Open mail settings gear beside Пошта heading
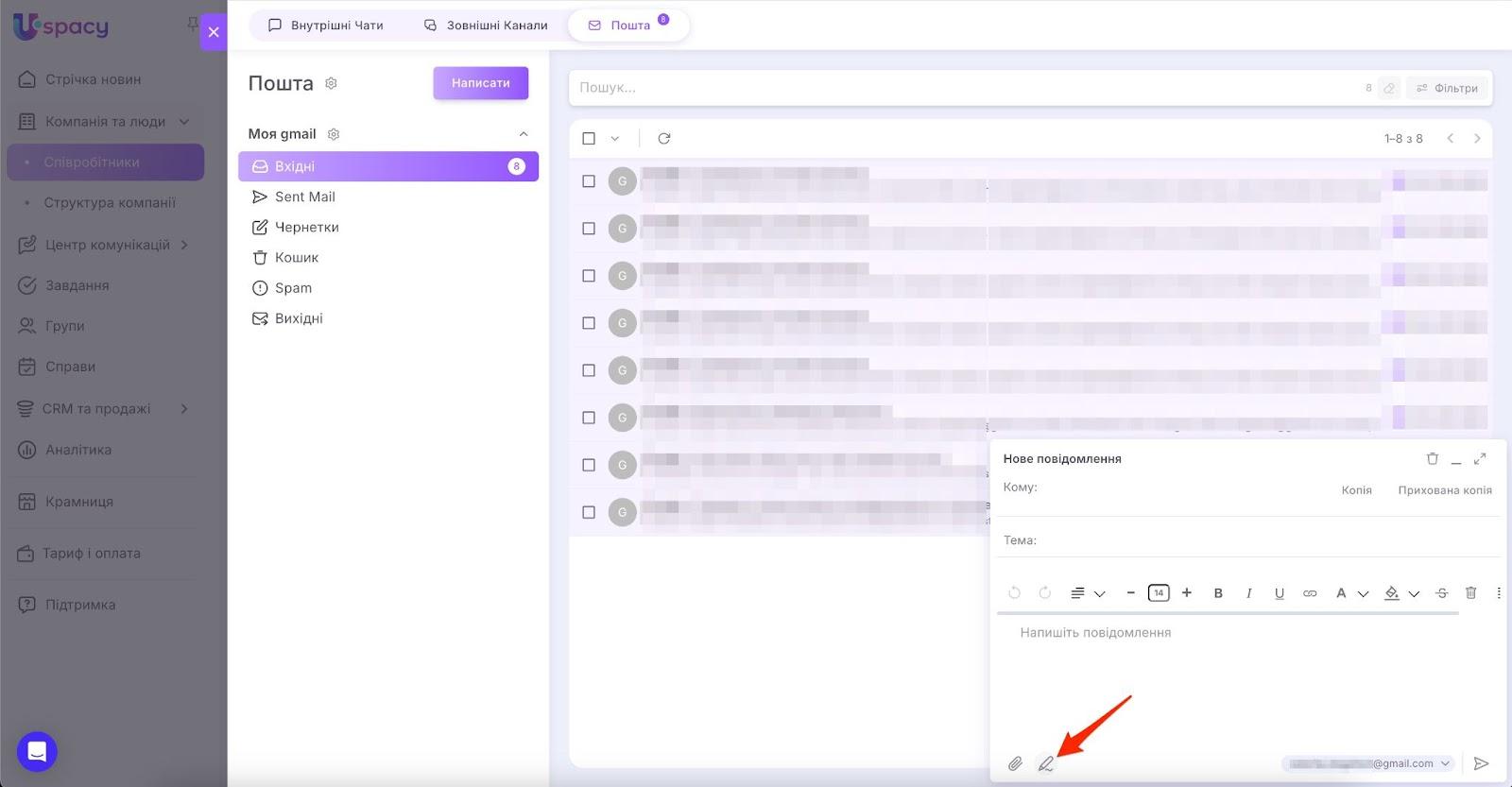 click(331, 83)
